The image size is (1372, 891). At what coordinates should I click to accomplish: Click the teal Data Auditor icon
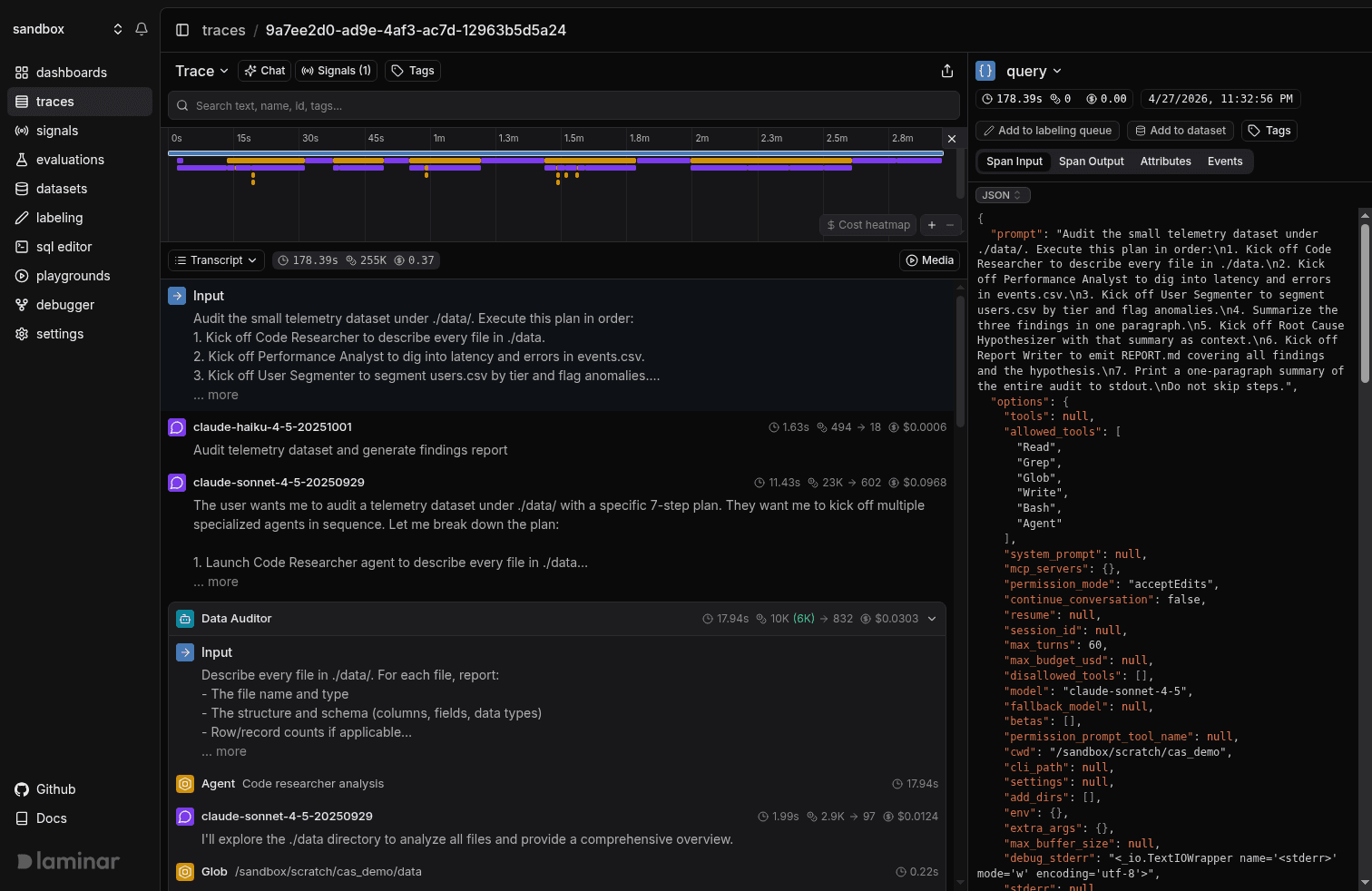185,619
